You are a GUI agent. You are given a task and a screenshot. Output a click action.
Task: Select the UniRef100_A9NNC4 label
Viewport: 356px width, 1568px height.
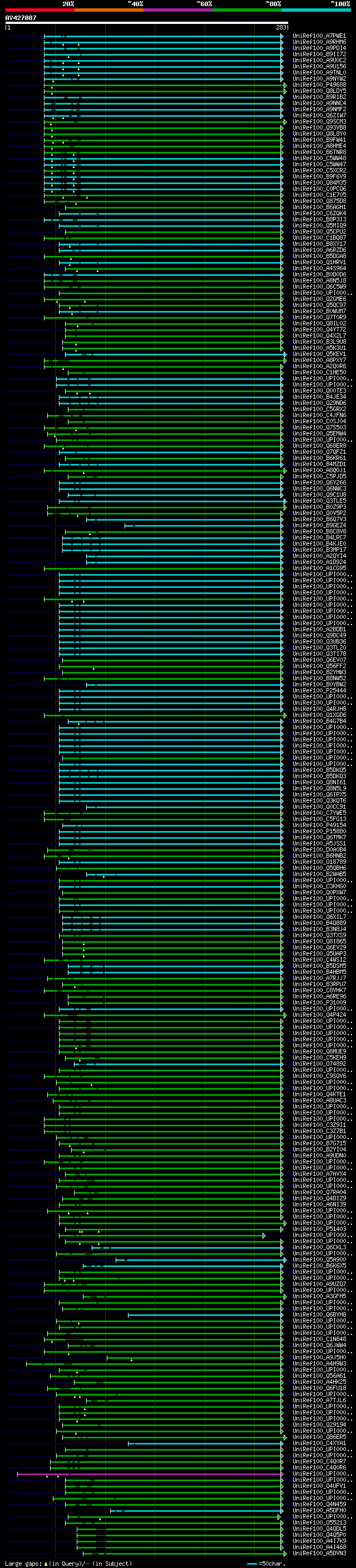tap(319, 103)
